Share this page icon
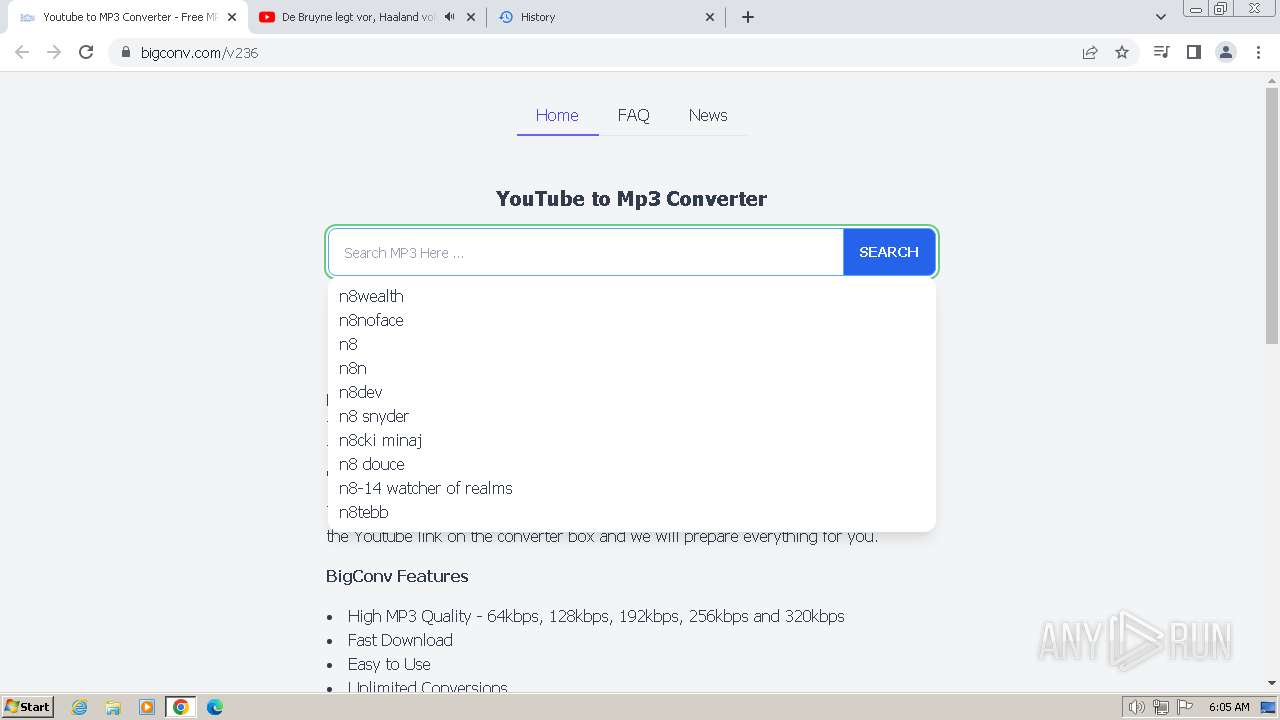This screenshot has width=1280, height=720. (x=1090, y=52)
